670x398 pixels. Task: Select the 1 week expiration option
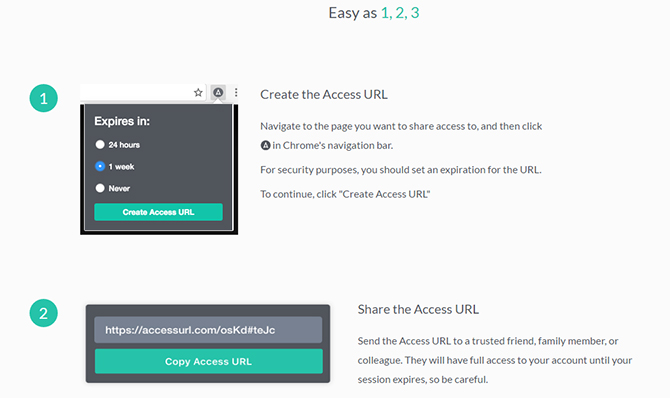100,166
